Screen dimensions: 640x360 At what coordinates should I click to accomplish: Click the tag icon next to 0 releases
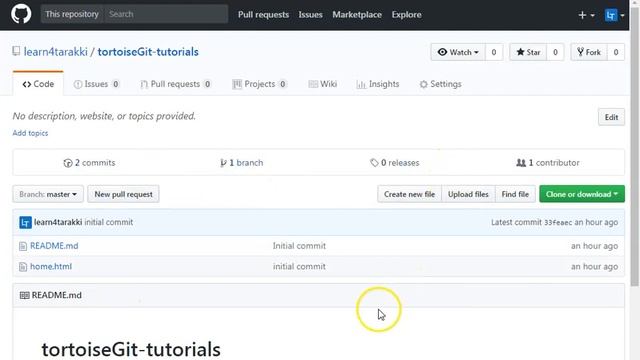pyautogui.click(x=374, y=162)
